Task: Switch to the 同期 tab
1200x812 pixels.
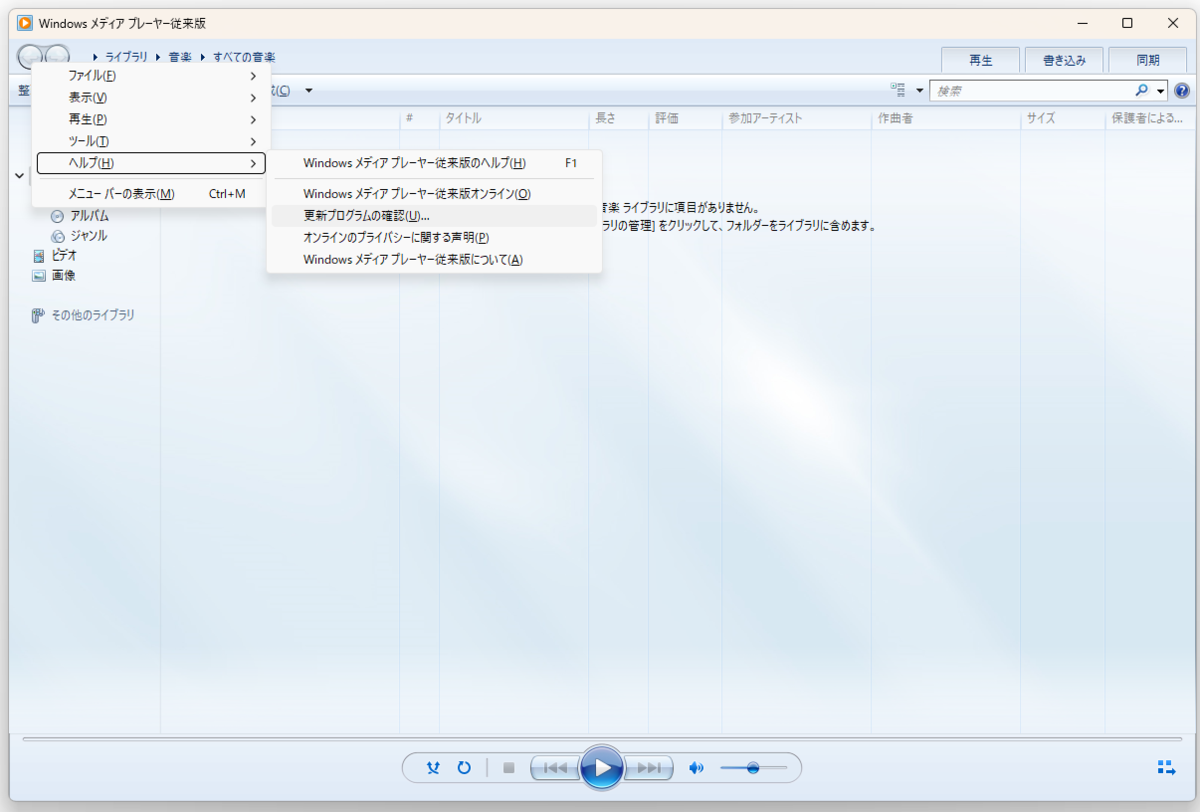Action: (1148, 60)
